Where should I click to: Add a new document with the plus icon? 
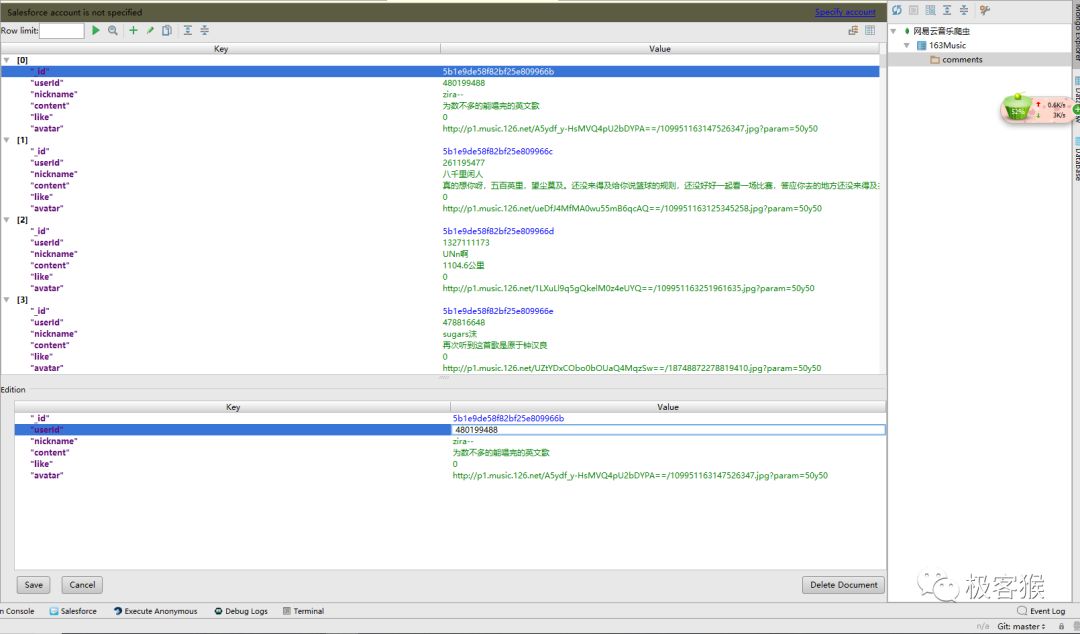point(133,30)
